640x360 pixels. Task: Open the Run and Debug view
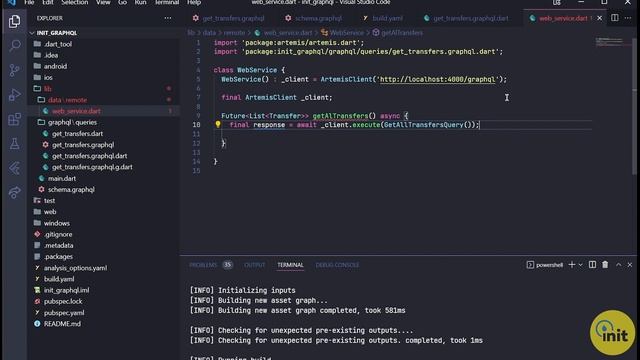point(14,95)
